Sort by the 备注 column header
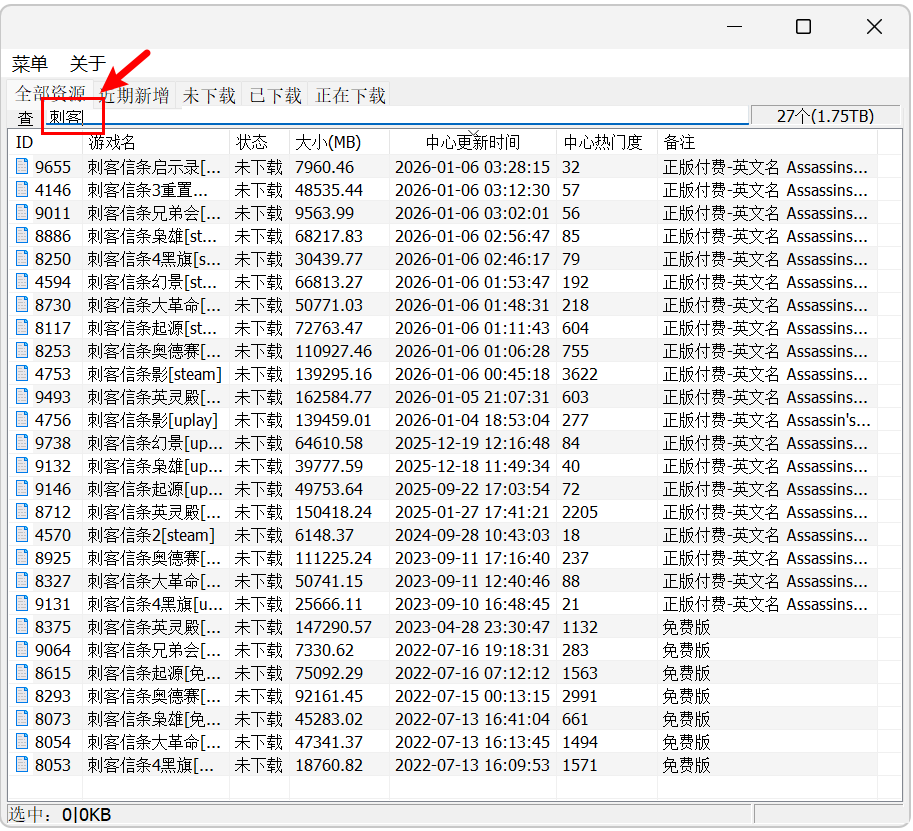This screenshot has height=831, width=913. pyautogui.click(x=767, y=142)
